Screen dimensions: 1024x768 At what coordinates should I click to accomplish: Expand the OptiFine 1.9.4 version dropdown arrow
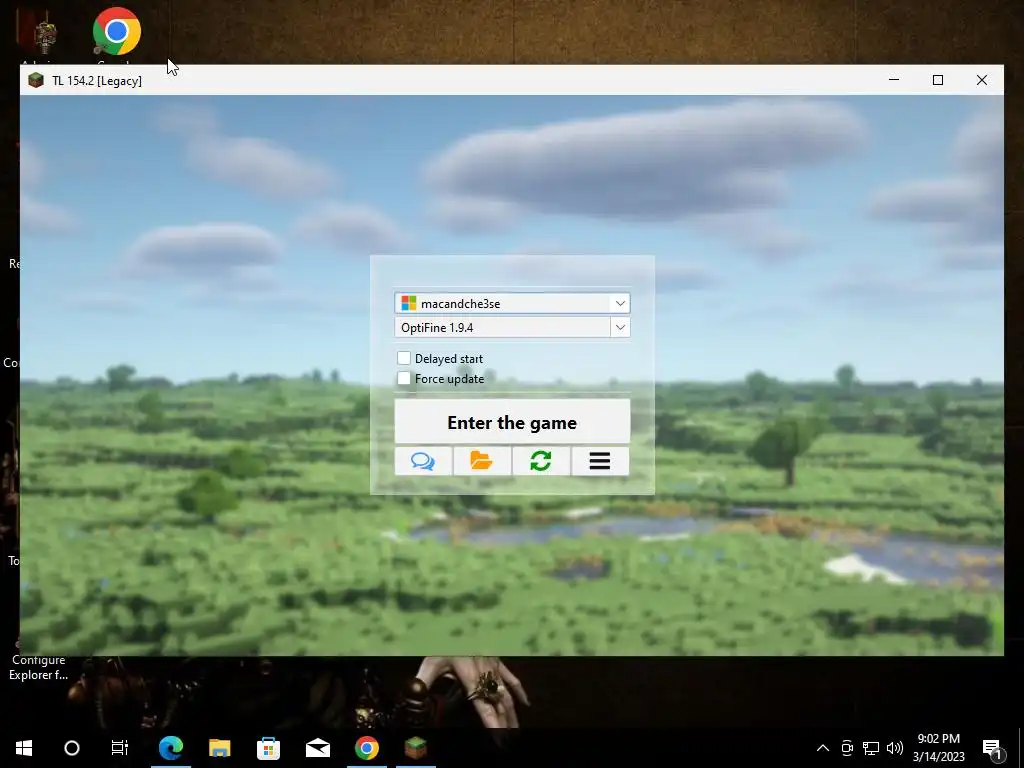pyautogui.click(x=620, y=327)
